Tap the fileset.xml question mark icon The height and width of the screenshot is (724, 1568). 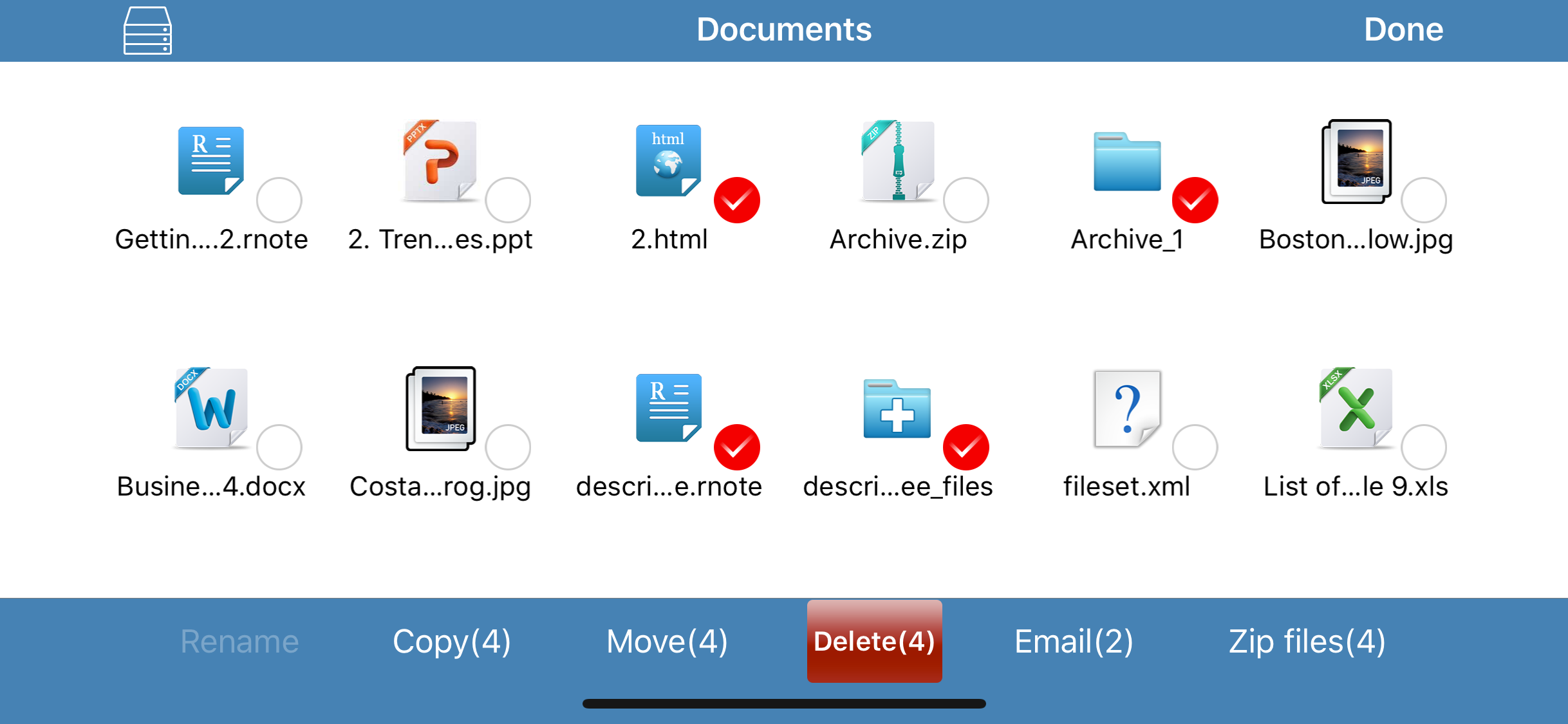point(1126,408)
